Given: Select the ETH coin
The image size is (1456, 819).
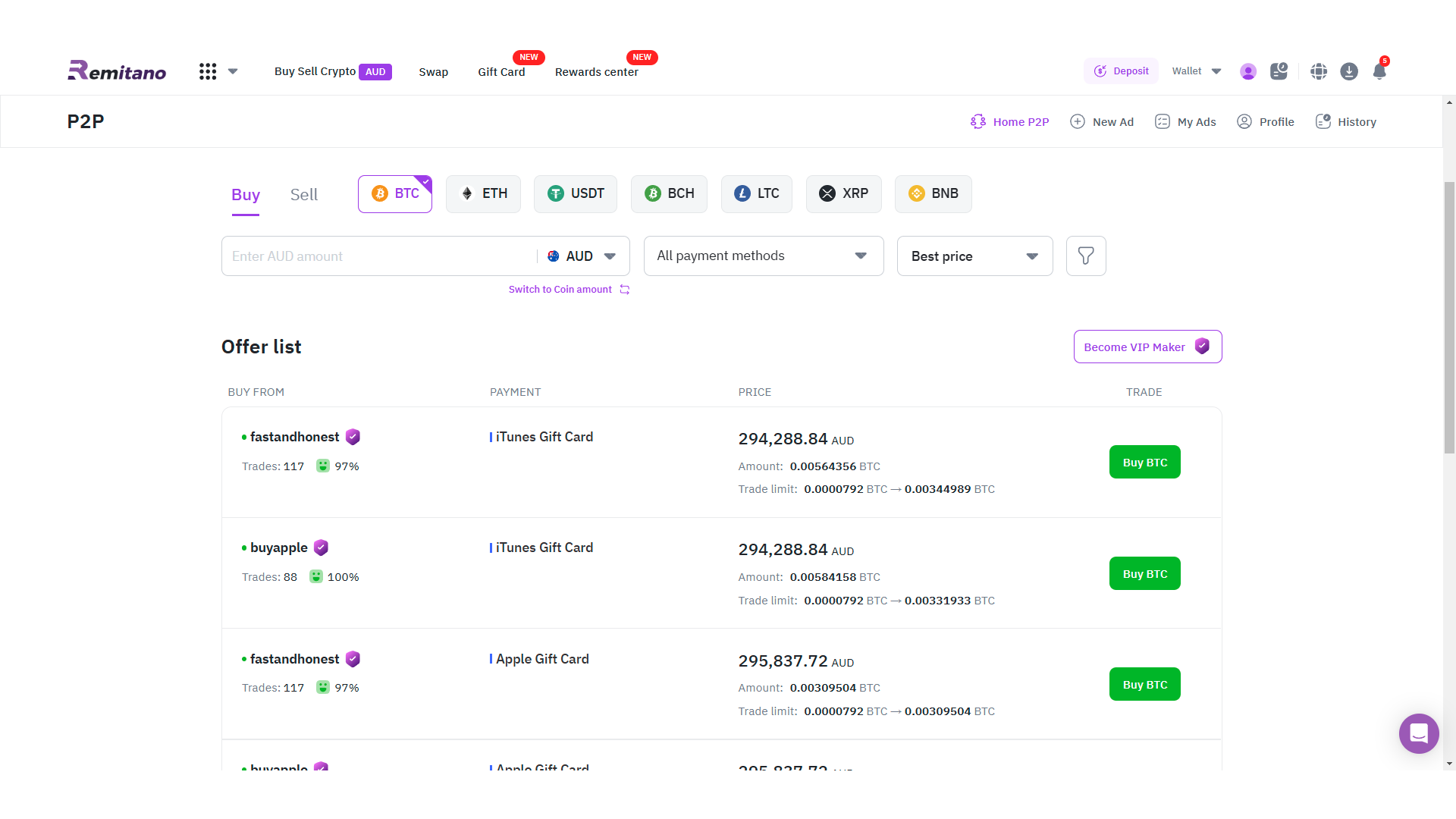Looking at the screenshot, I should pos(483,194).
